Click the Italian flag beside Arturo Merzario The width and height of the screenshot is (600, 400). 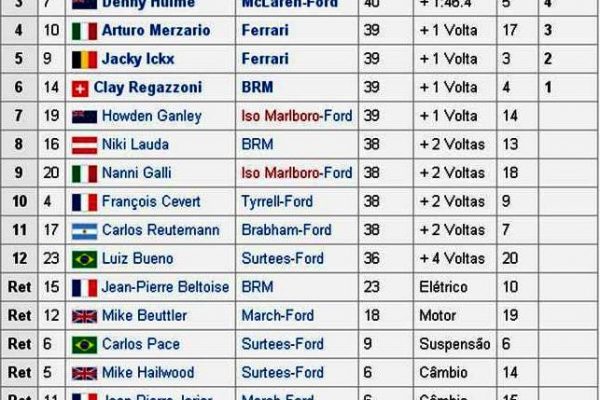tap(84, 30)
